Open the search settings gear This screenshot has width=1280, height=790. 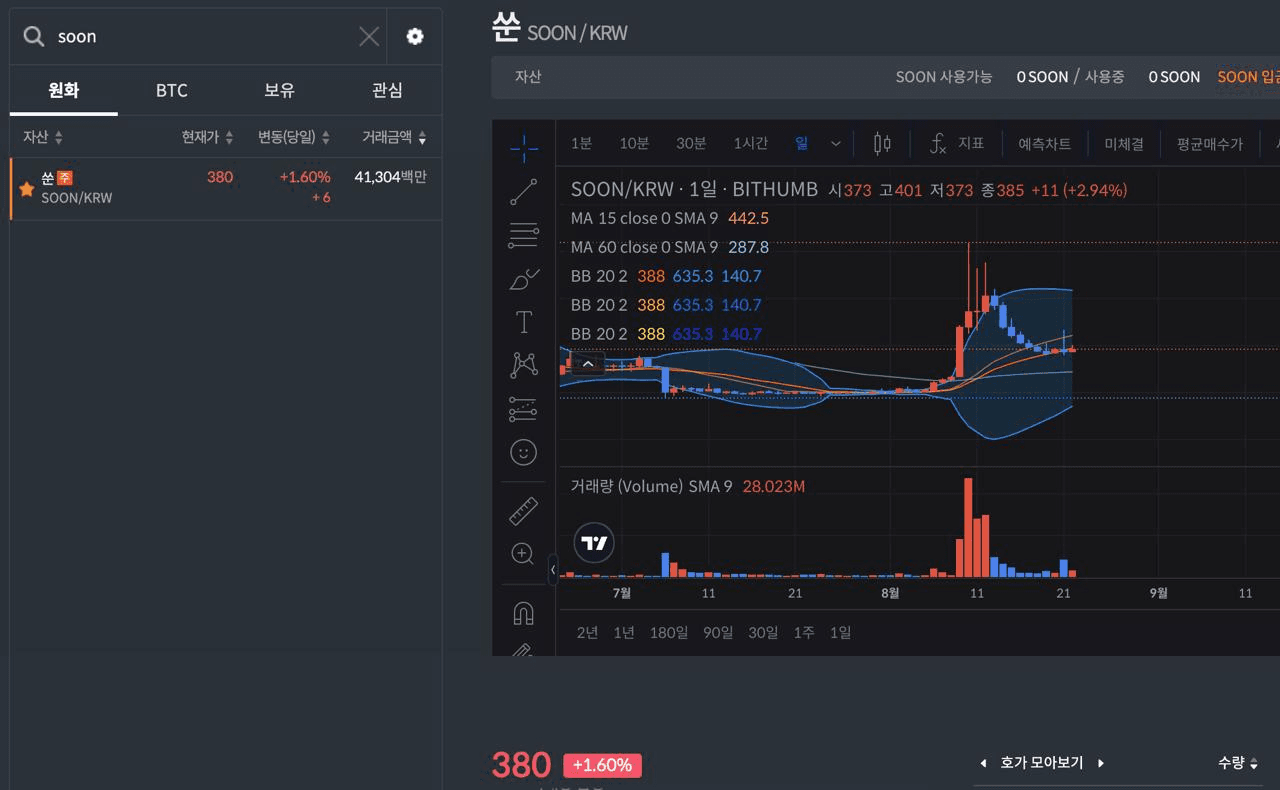tap(415, 36)
